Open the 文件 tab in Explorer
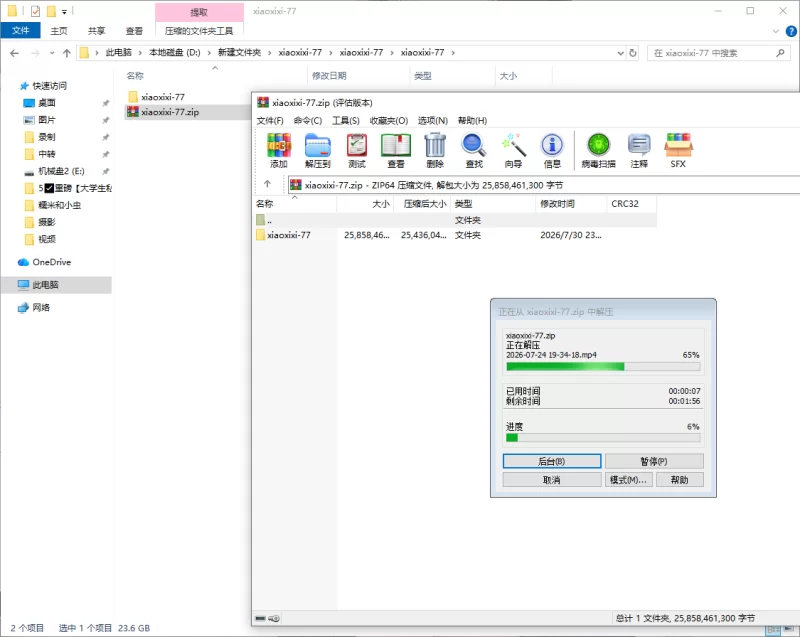The height and width of the screenshot is (637, 800). coord(20,31)
